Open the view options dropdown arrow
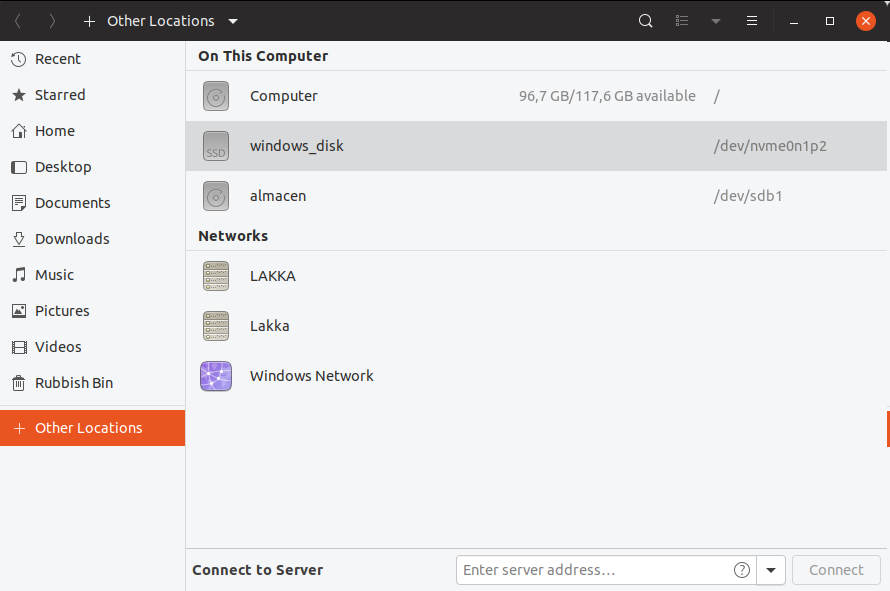 pos(716,21)
